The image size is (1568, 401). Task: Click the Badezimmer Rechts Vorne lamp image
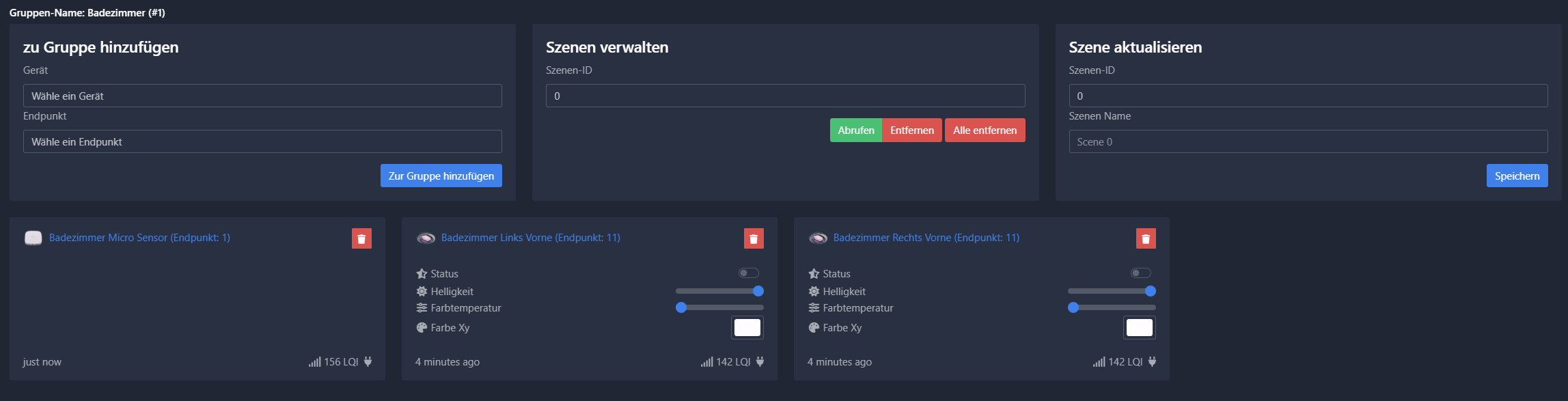pos(818,238)
